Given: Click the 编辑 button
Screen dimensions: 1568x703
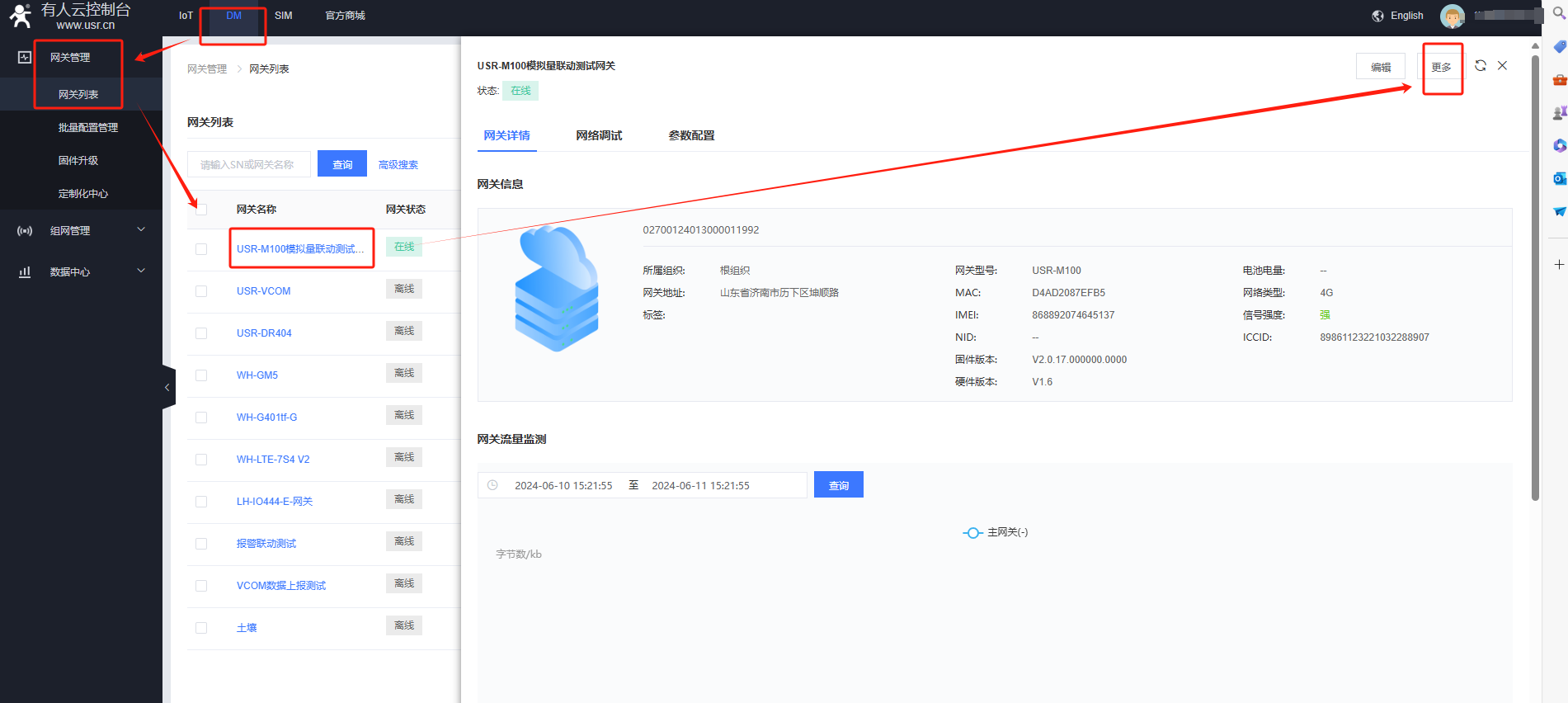Looking at the screenshot, I should [1380, 67].
